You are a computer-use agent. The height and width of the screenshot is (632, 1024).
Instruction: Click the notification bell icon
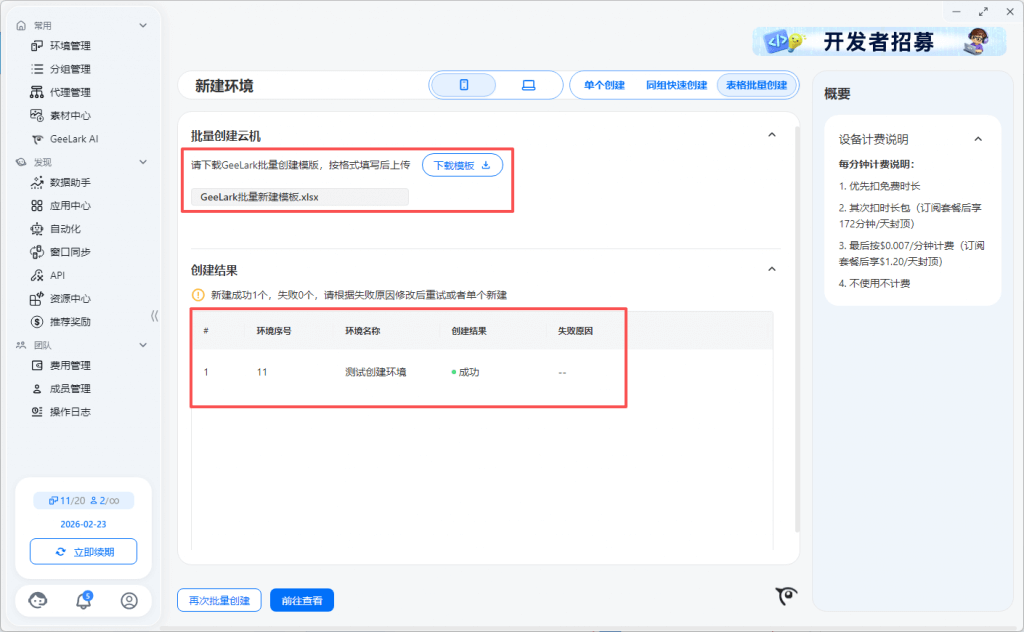tap(84, 600)
